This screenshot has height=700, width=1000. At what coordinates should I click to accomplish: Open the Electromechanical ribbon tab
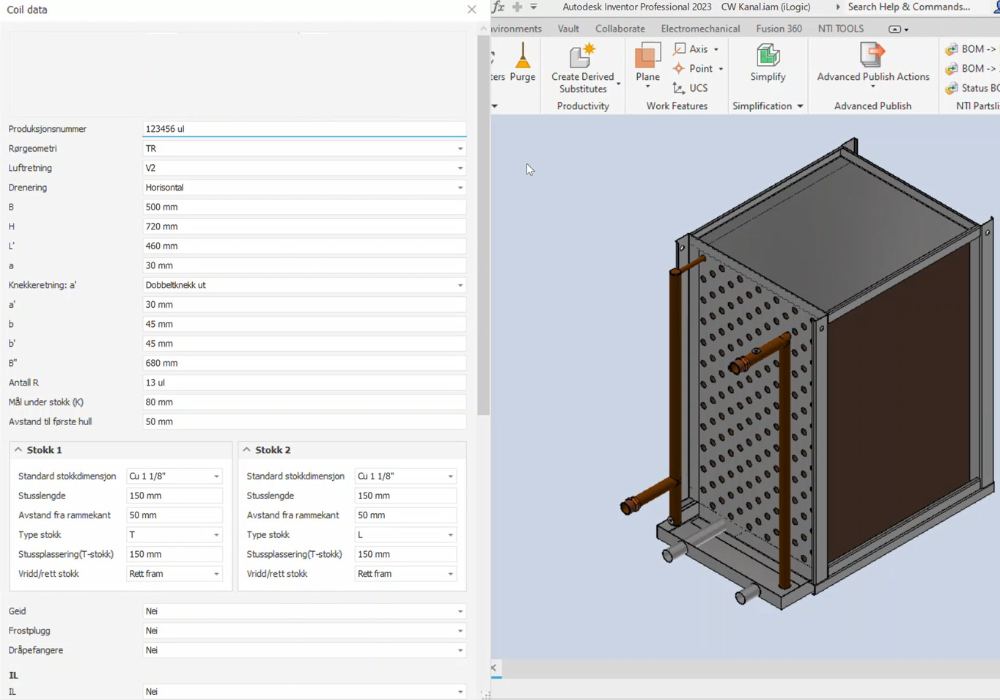pyautogui.click(x=700, y=29)
